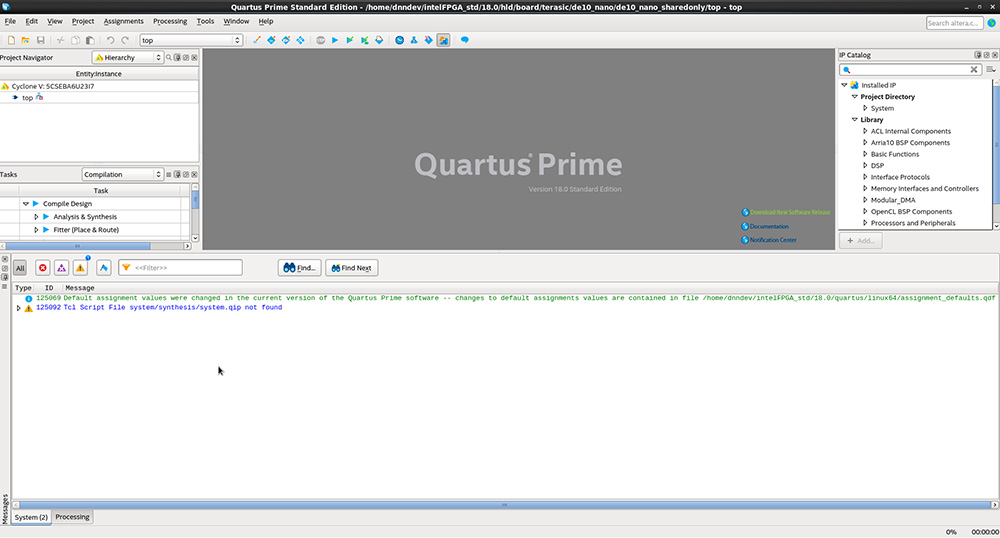1000x538 pixels.
Task: Toggle the yellow warning messages filter
Action: point(80,268)
